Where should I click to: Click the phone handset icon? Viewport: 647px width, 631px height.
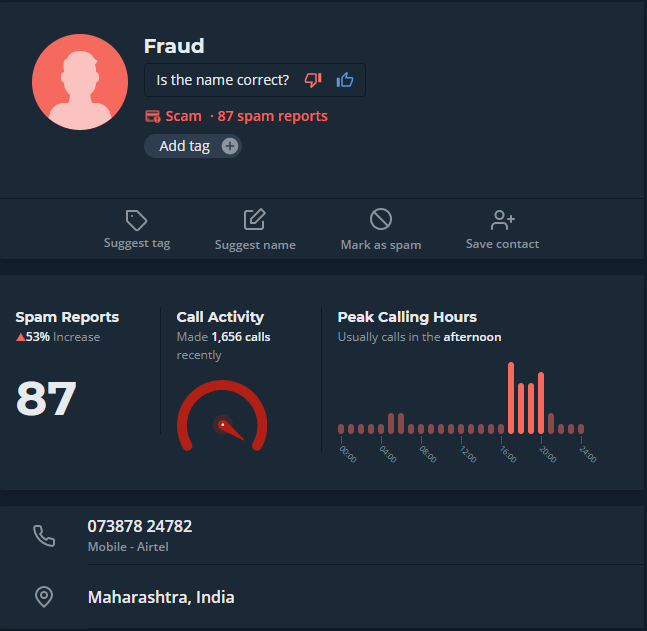(x=44, y=536)
